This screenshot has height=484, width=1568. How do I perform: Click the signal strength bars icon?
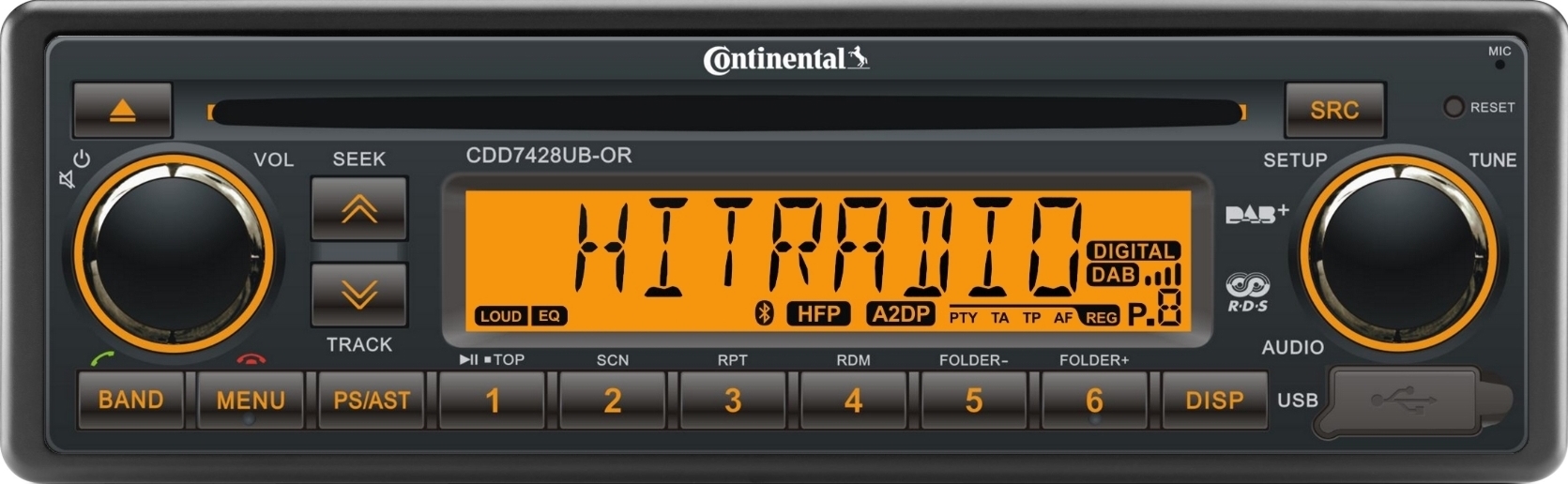click(x=1163, y=275)
